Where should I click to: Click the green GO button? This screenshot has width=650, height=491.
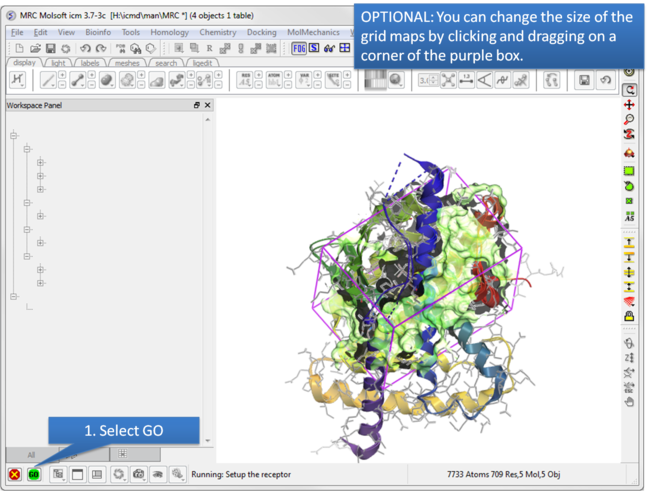point(34,474)
